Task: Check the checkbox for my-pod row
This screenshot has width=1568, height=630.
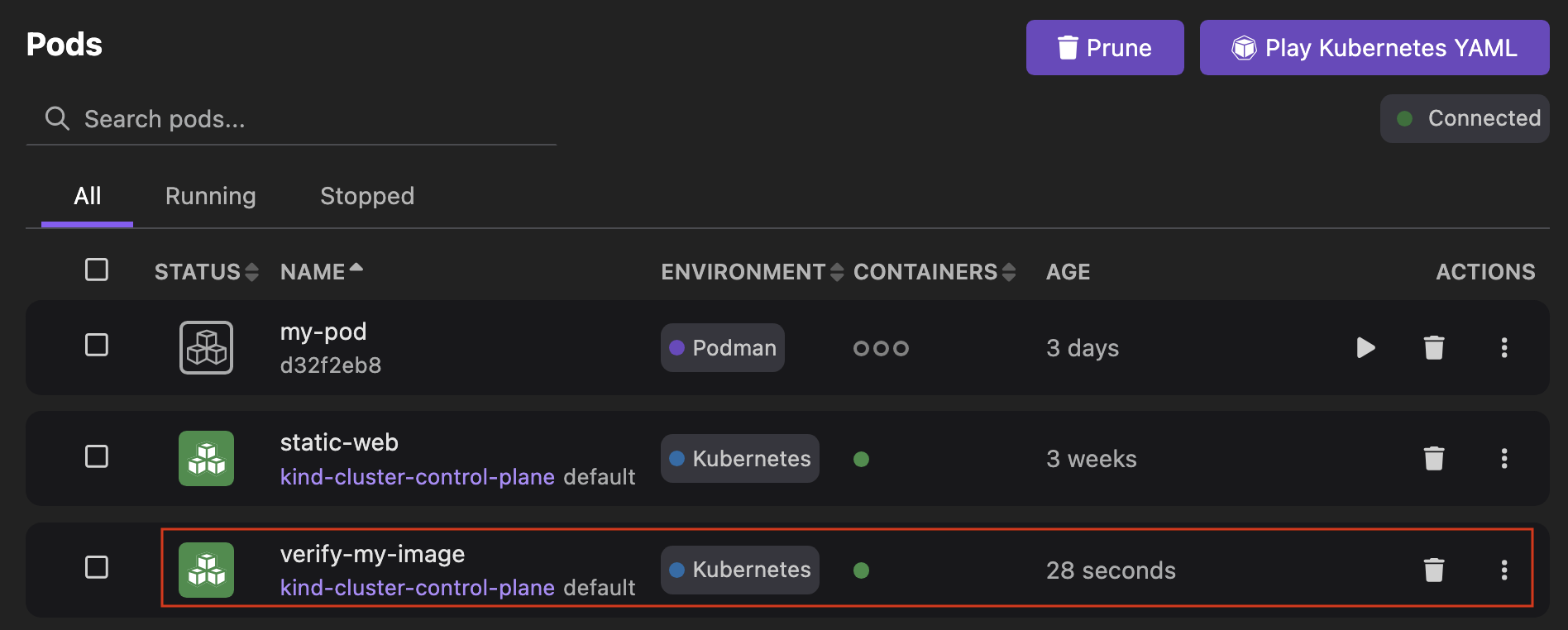Action: click(97, 346)
